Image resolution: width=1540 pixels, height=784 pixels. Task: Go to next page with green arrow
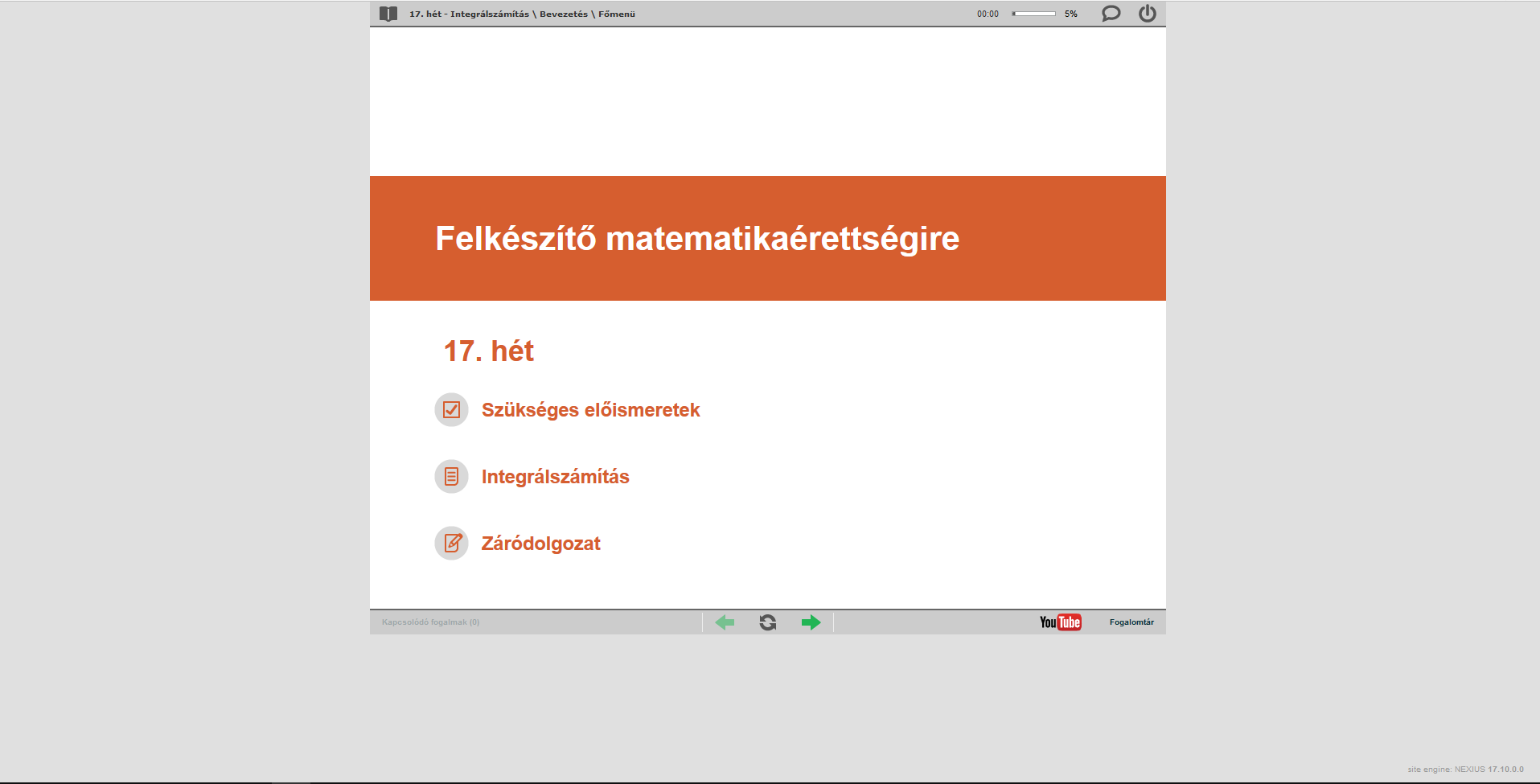click(x=811, y=622)
